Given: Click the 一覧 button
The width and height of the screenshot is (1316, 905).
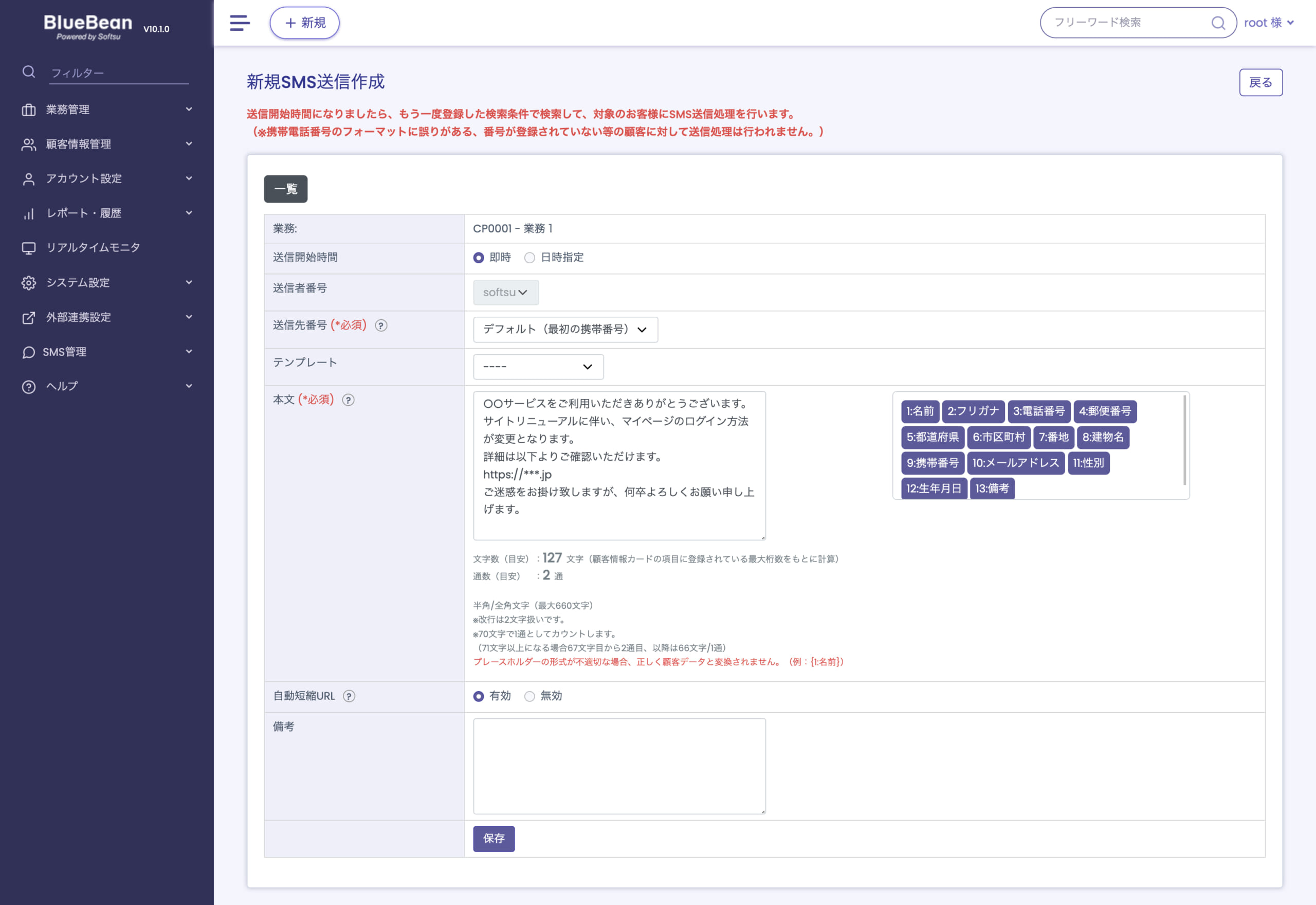Looking at the screenshot, I should pyautogui.click(x=286, y=189).
